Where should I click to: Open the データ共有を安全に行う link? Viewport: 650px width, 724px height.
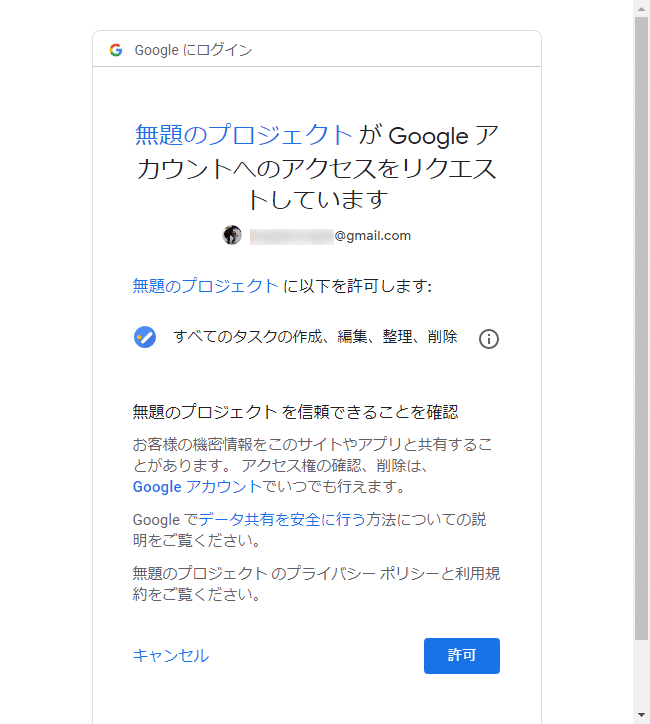282,519
